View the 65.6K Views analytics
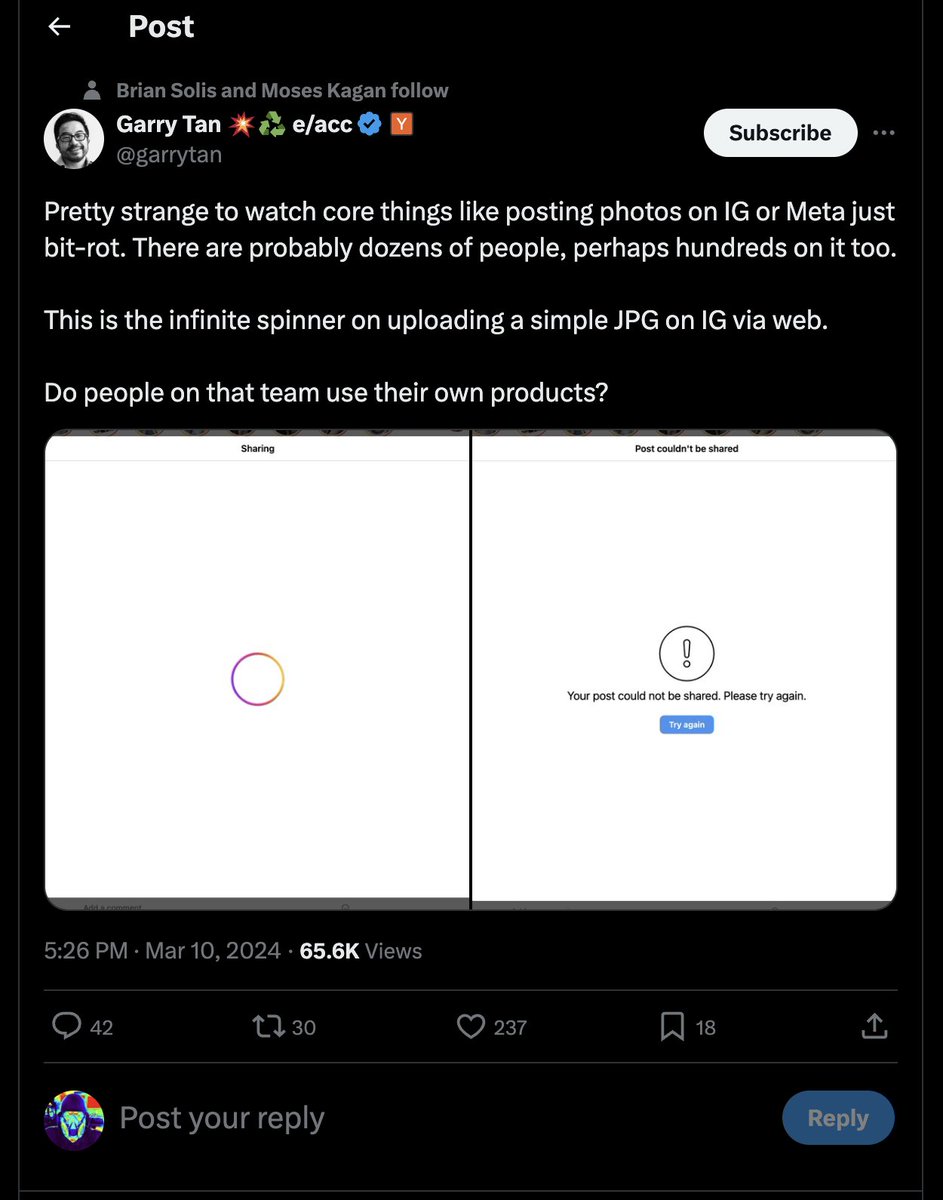 tap(361, 950)
